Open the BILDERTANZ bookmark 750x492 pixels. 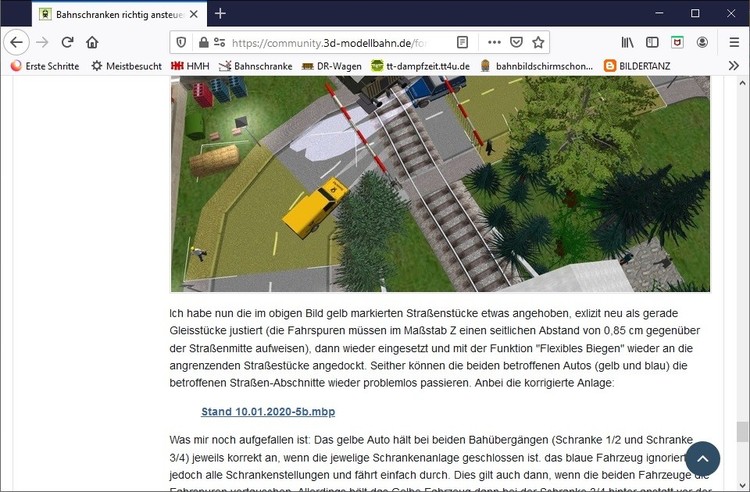pos(637,66)
